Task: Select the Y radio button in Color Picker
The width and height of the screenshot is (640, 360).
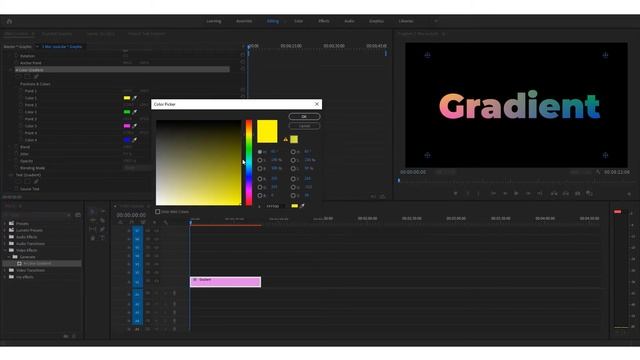Action: pos(293,179)
